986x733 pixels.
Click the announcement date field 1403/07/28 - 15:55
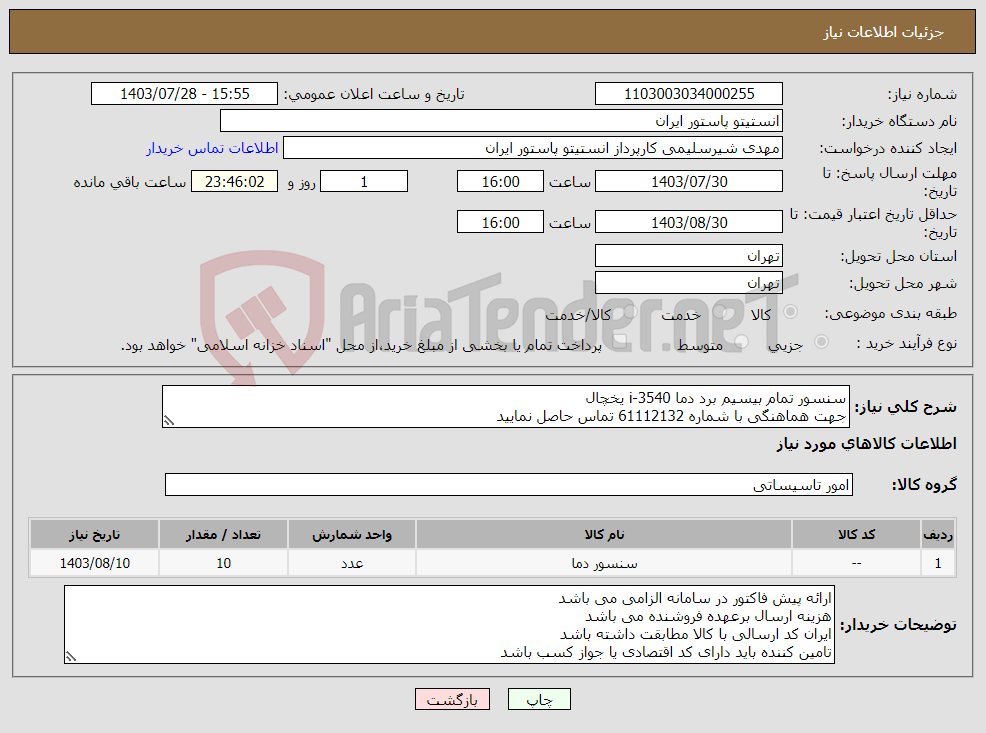[x=184, y=94]
